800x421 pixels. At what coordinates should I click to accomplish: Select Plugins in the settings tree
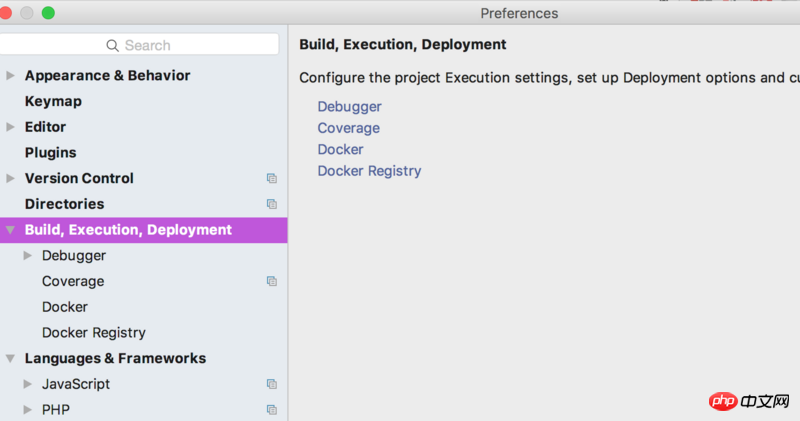click(50, 153)
